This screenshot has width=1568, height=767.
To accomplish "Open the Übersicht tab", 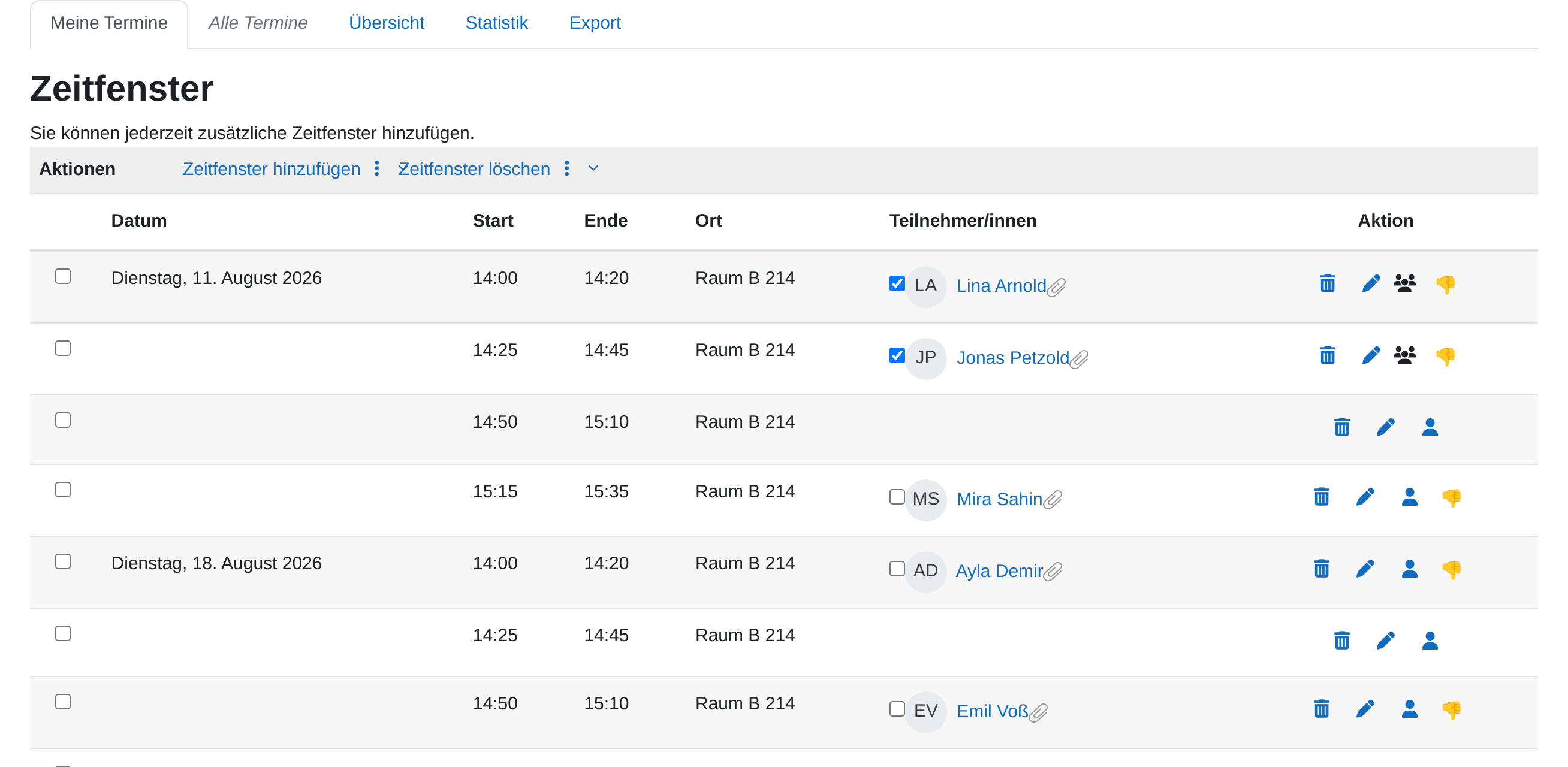I will (387, 23).
